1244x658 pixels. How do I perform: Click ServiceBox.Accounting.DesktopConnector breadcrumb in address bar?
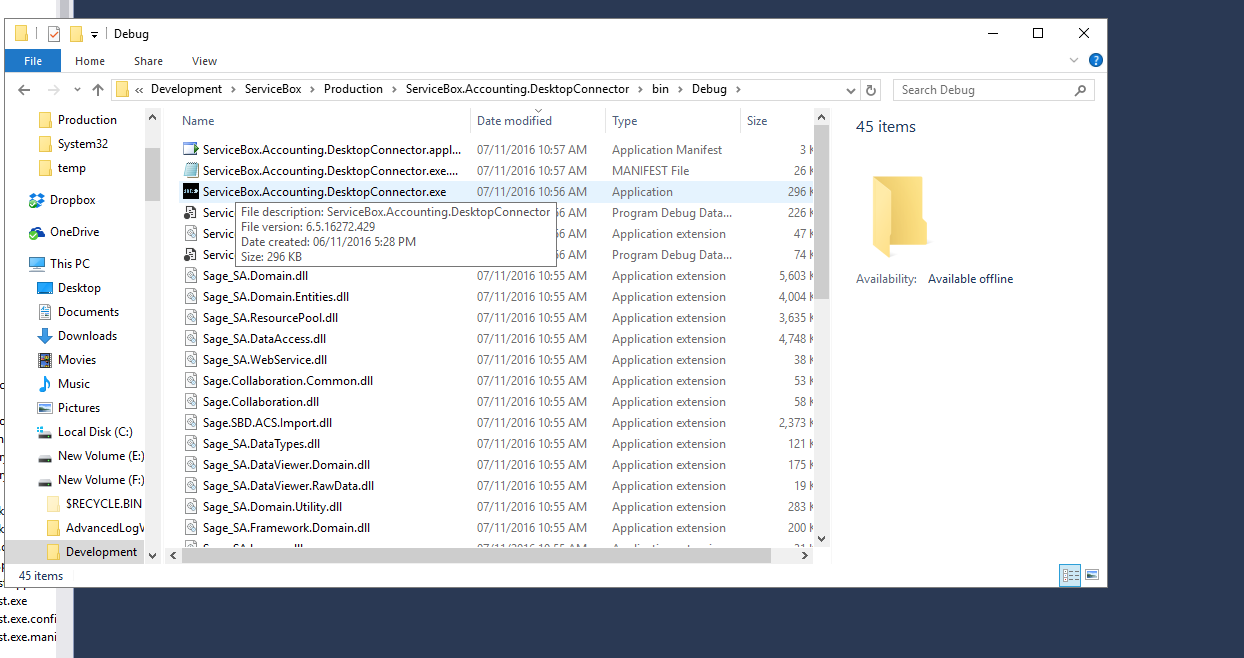pos(517,89)
